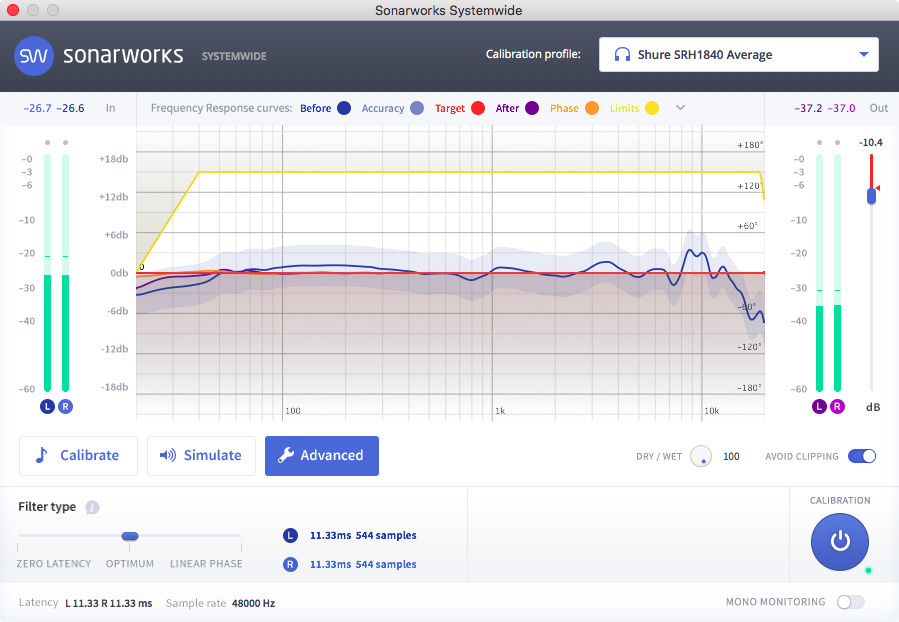899x622 pixels.
Task: Enable Mono Monitoring
Action: pos(849,602)
